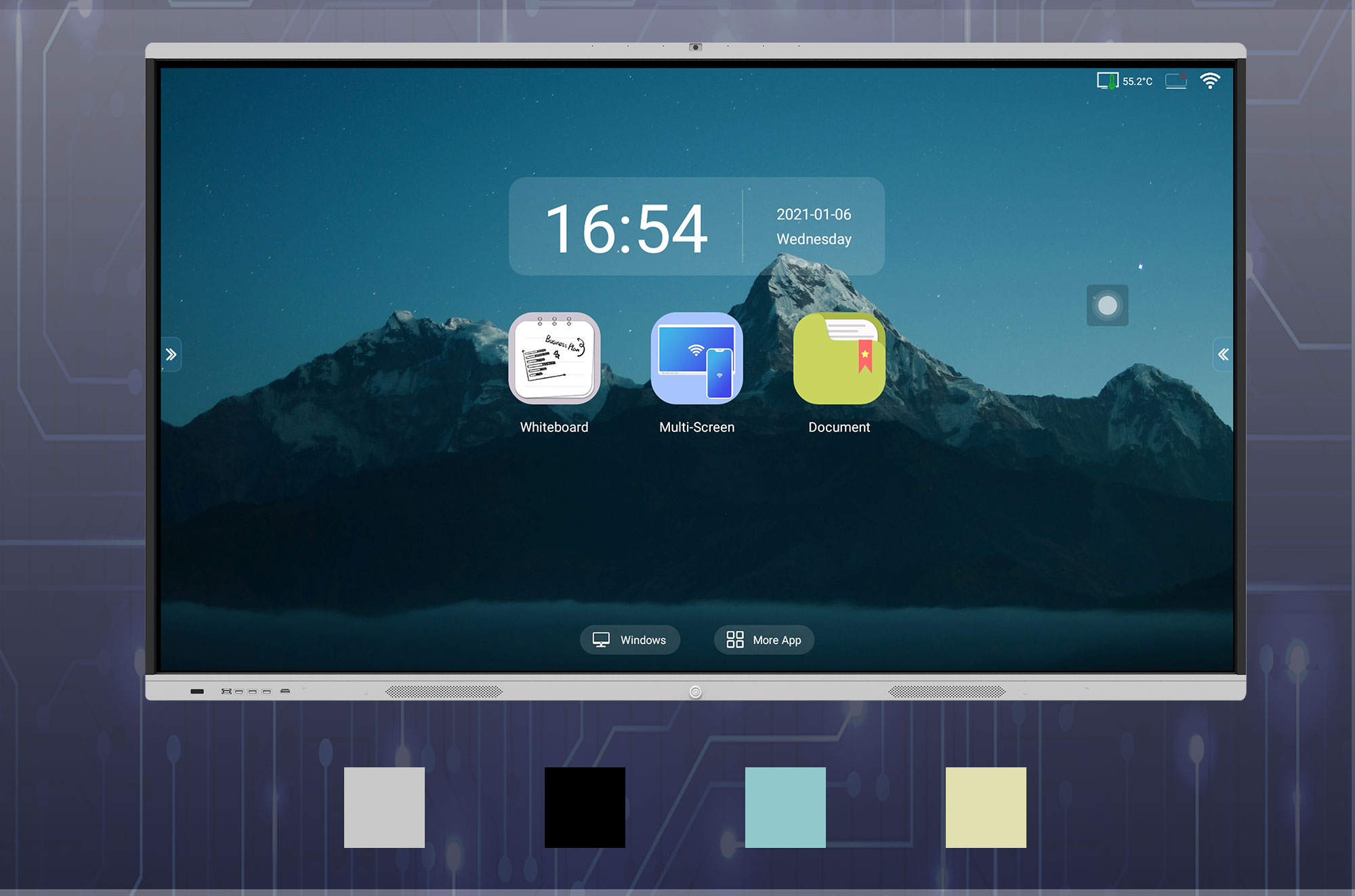Open the Document folder icon
This screenshot has height=896, width=1355.
(x=839, y=358)
